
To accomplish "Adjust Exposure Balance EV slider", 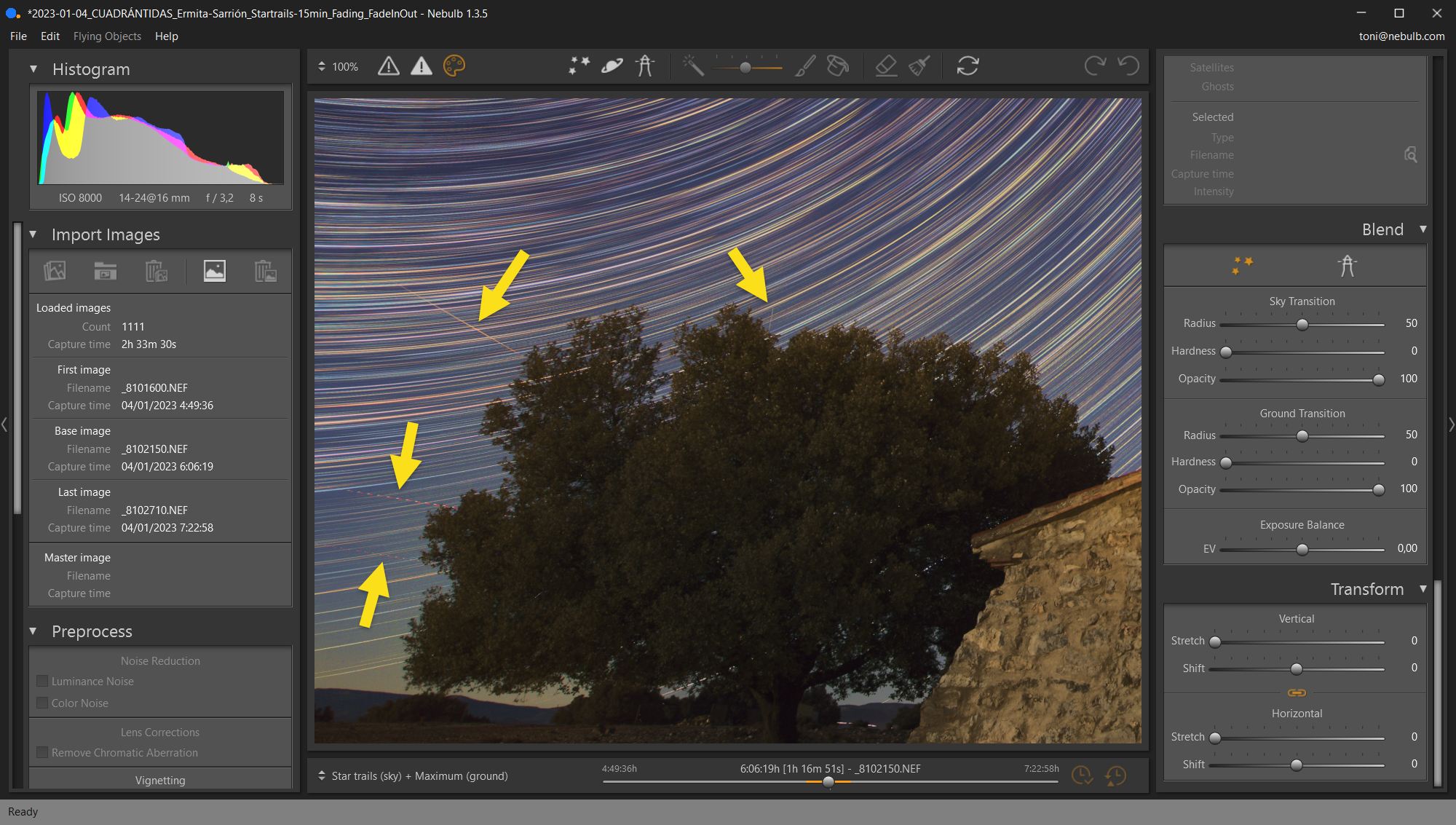I will pos(1302,550).
